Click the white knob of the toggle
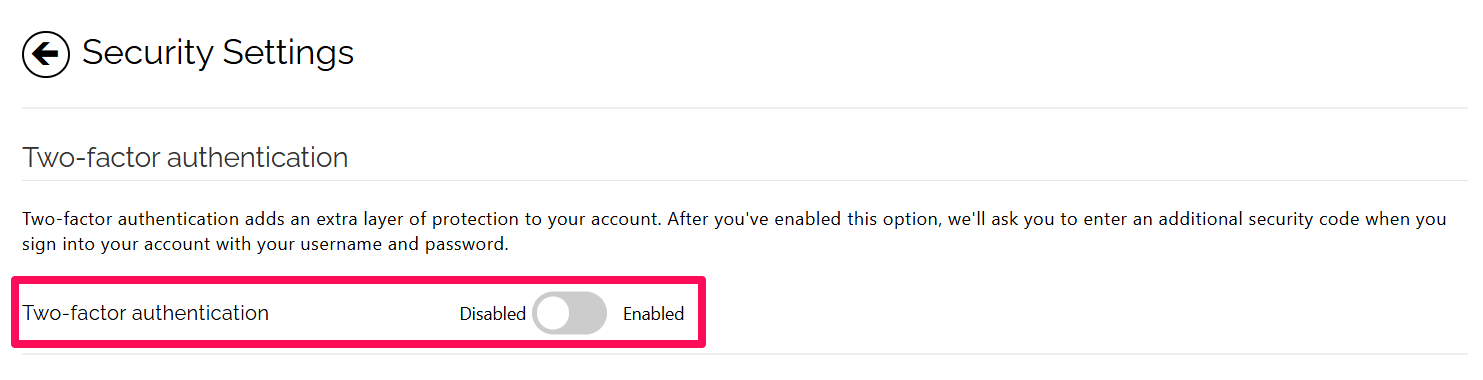The width and height of the screenshot is (1483, 380). (552, 313)
